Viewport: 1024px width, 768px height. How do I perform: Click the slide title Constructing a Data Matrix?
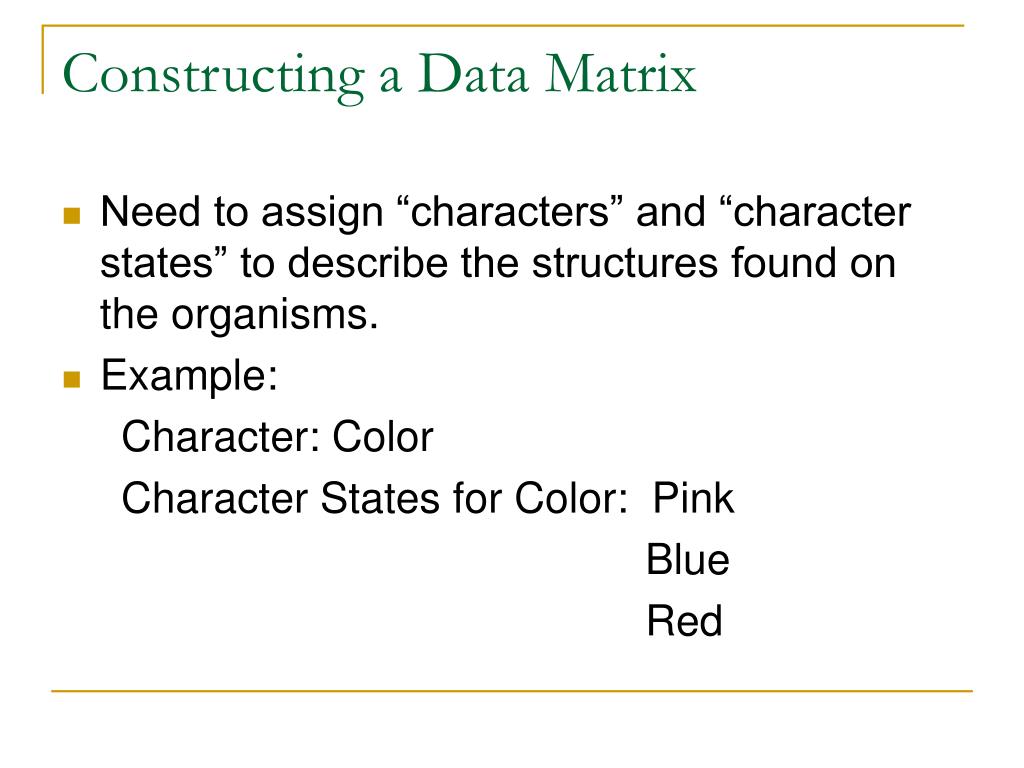[x=379, y=75]
